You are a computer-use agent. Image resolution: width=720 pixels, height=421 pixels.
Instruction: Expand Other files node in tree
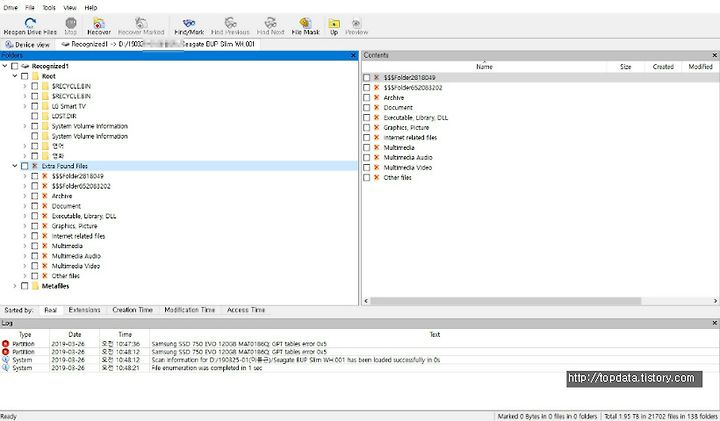point(25,276)
